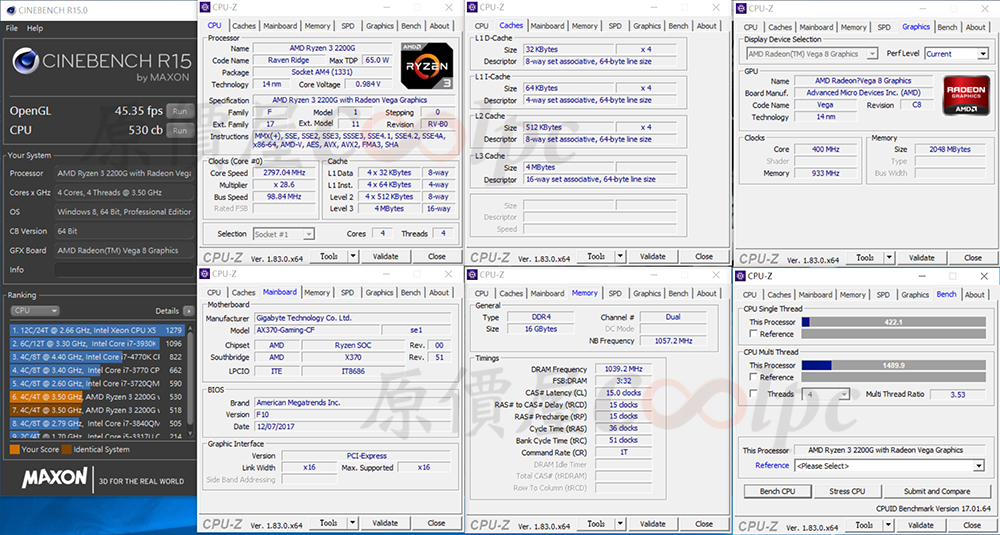Click the Cinebench sphere logo

(25, 61)
